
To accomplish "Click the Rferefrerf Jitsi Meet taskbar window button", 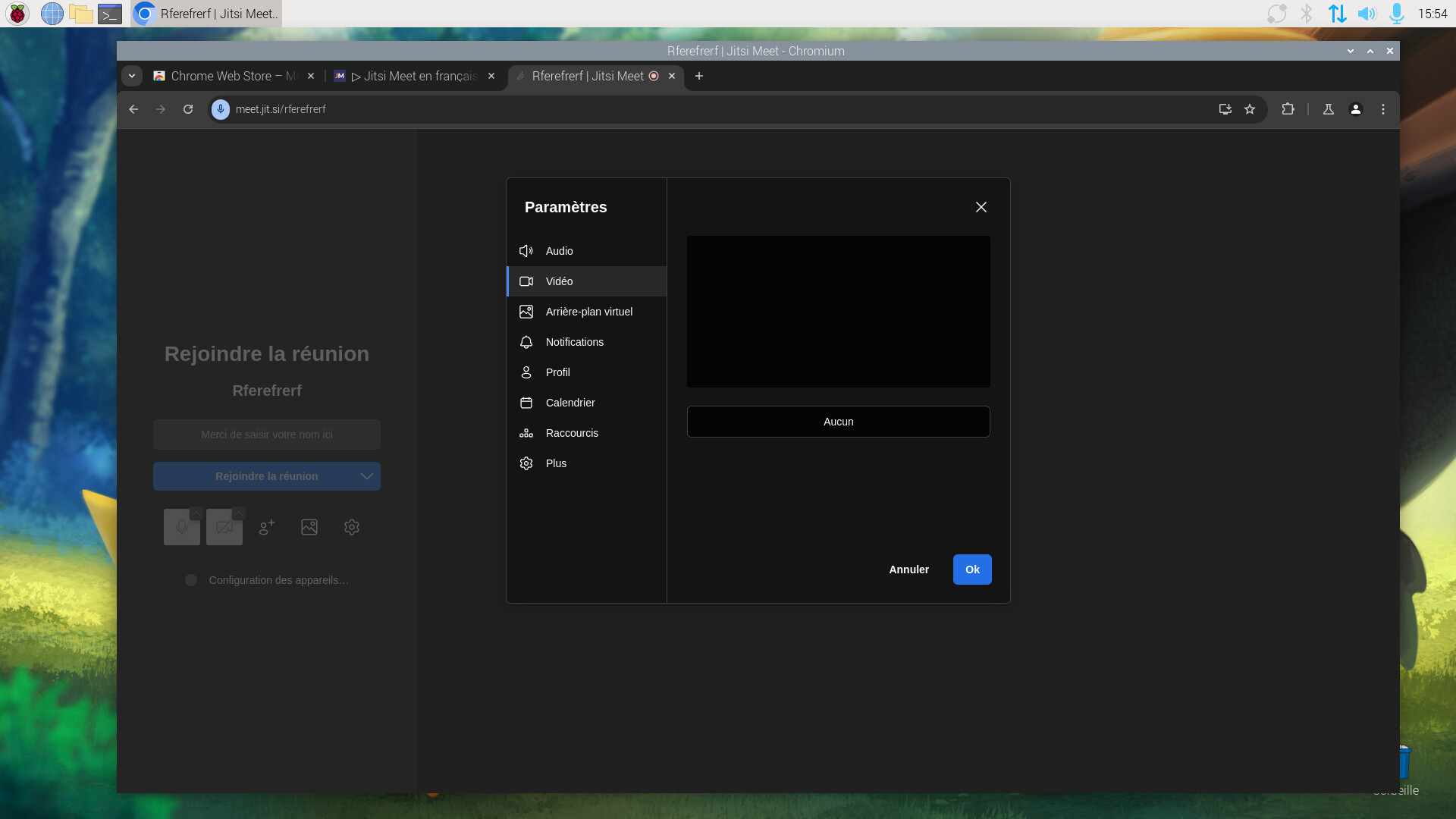I will pyautogui.click(x=206, y=14).
